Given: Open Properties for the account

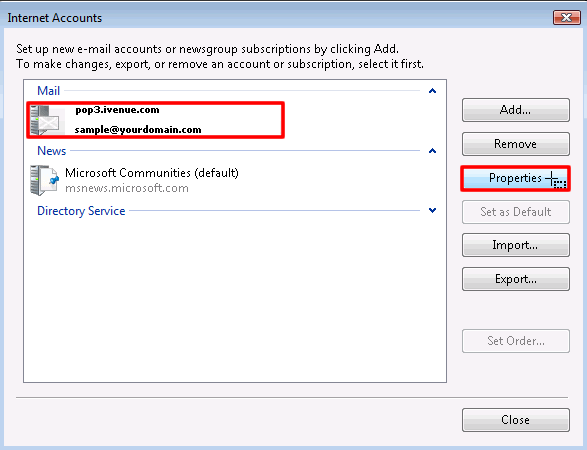Looking at the screenshot, I should pos(515,178).
